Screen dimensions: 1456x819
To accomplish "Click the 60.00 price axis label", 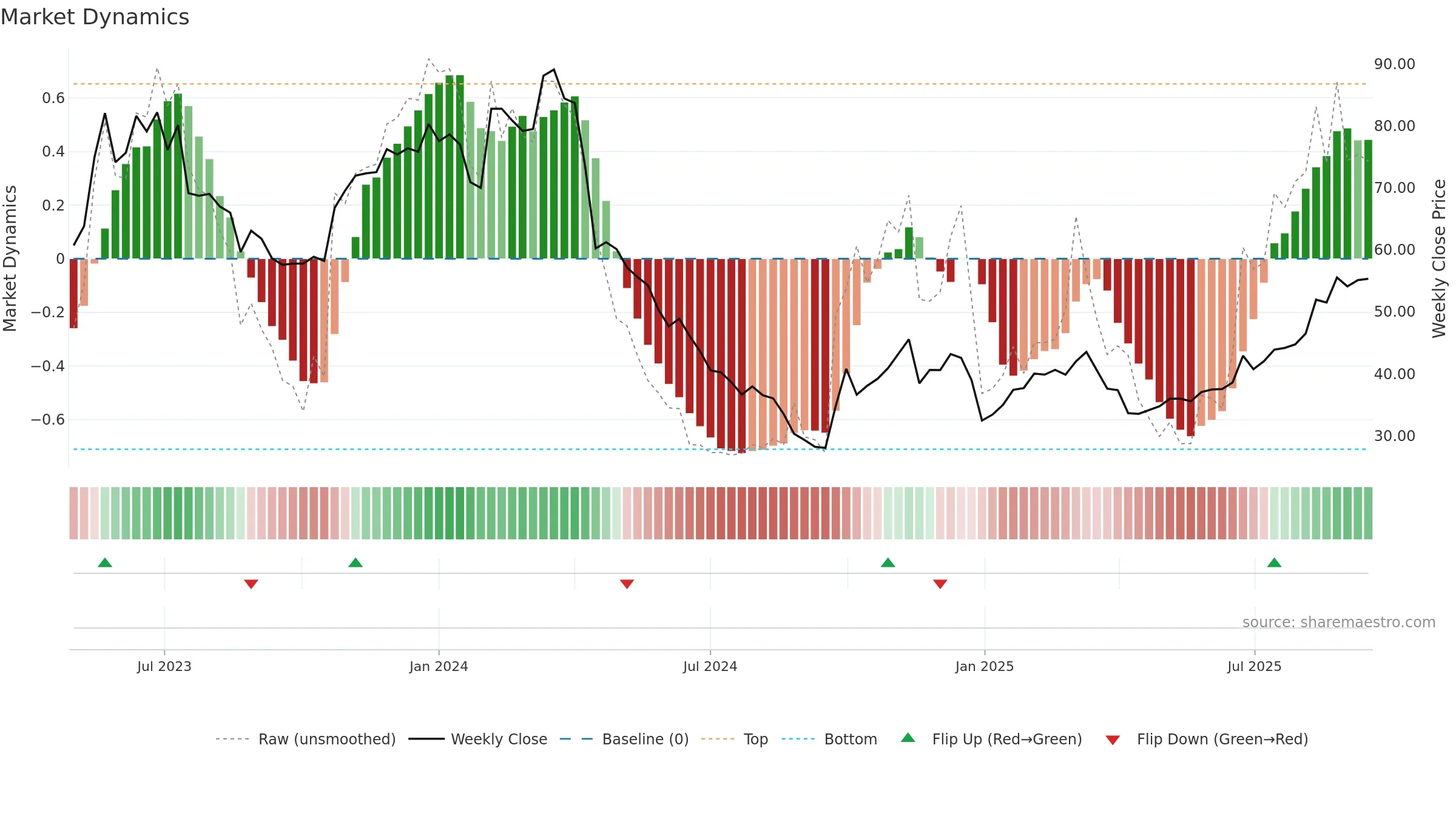I will 1395,250.
